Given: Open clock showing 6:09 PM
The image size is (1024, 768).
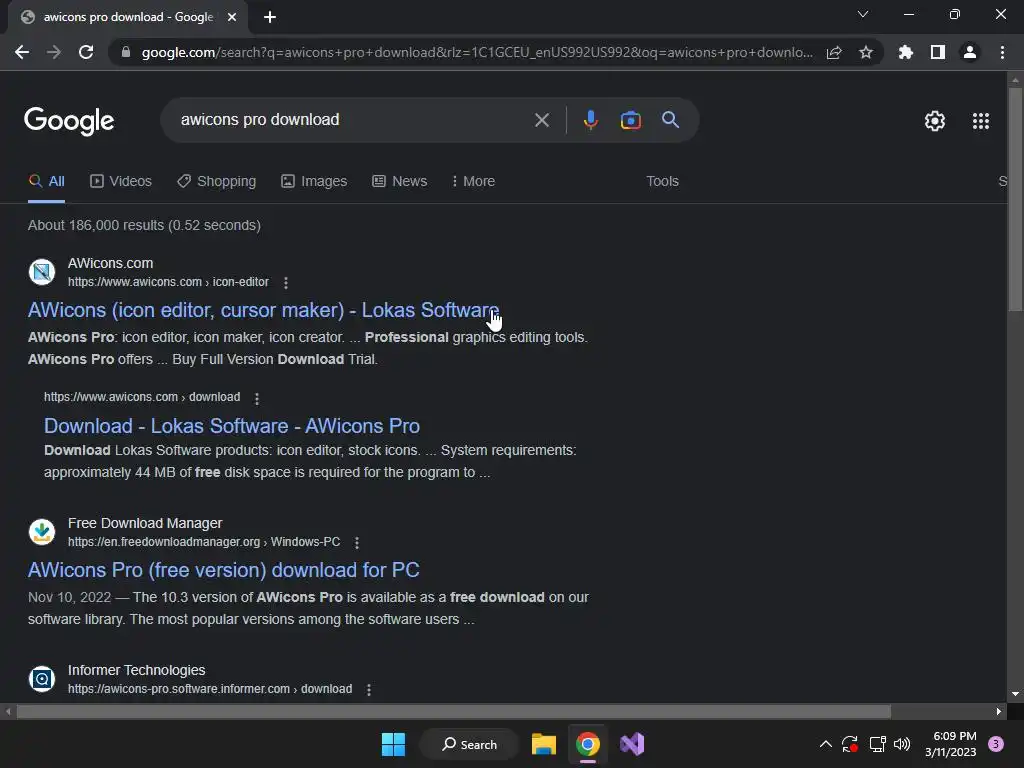Looking at the screenshot, I should tap(951, 744).
